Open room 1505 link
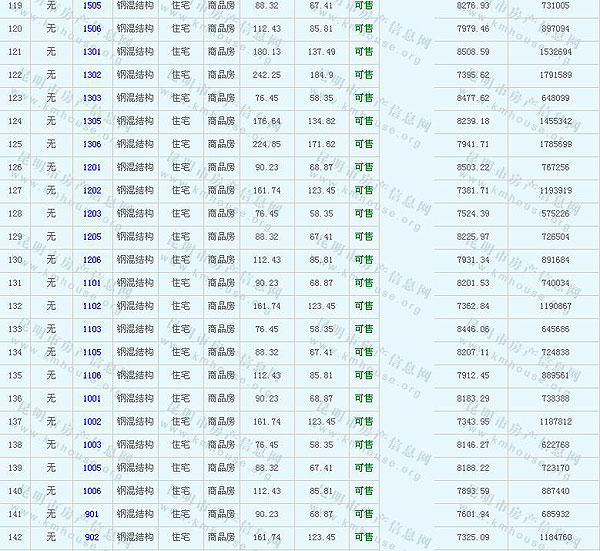Screen dimensions: 600x551 click(x=92, y=5)
